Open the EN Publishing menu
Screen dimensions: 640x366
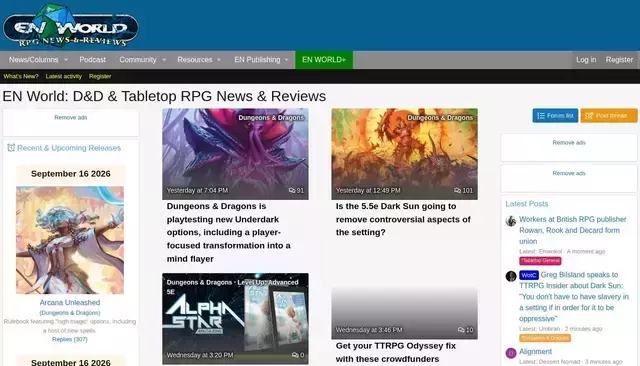point(257,60)
